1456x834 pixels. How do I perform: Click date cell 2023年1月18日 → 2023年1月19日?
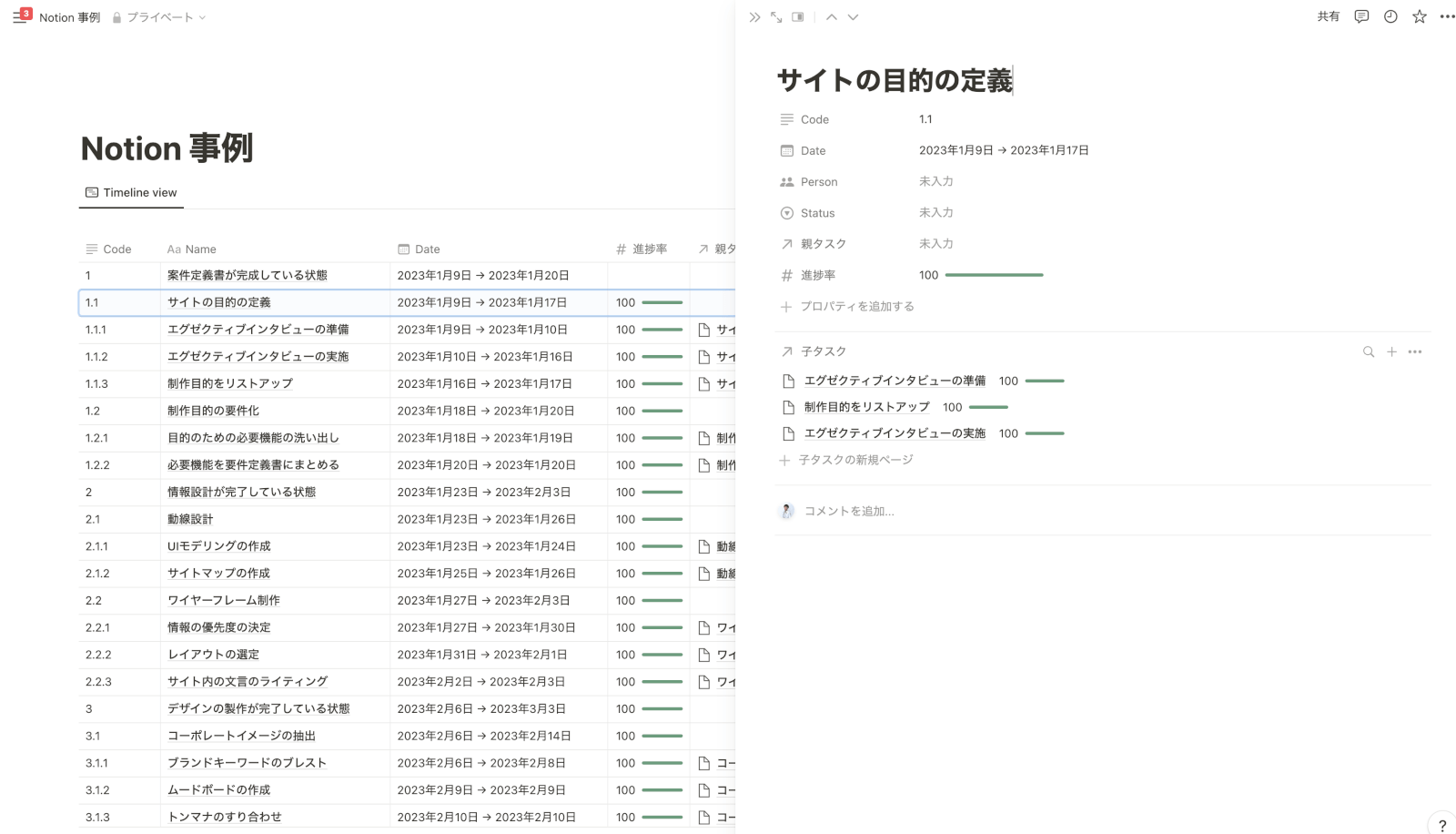pos(485,438)
